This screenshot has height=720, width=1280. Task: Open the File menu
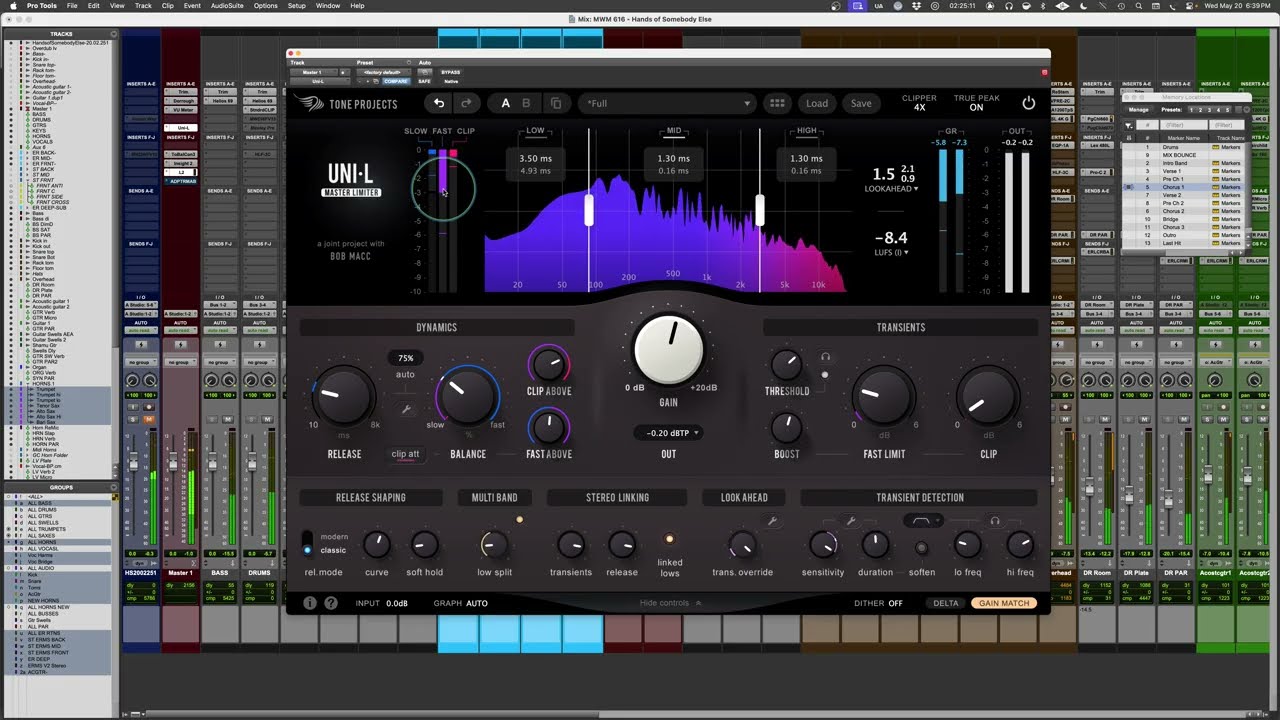point(72,6)
